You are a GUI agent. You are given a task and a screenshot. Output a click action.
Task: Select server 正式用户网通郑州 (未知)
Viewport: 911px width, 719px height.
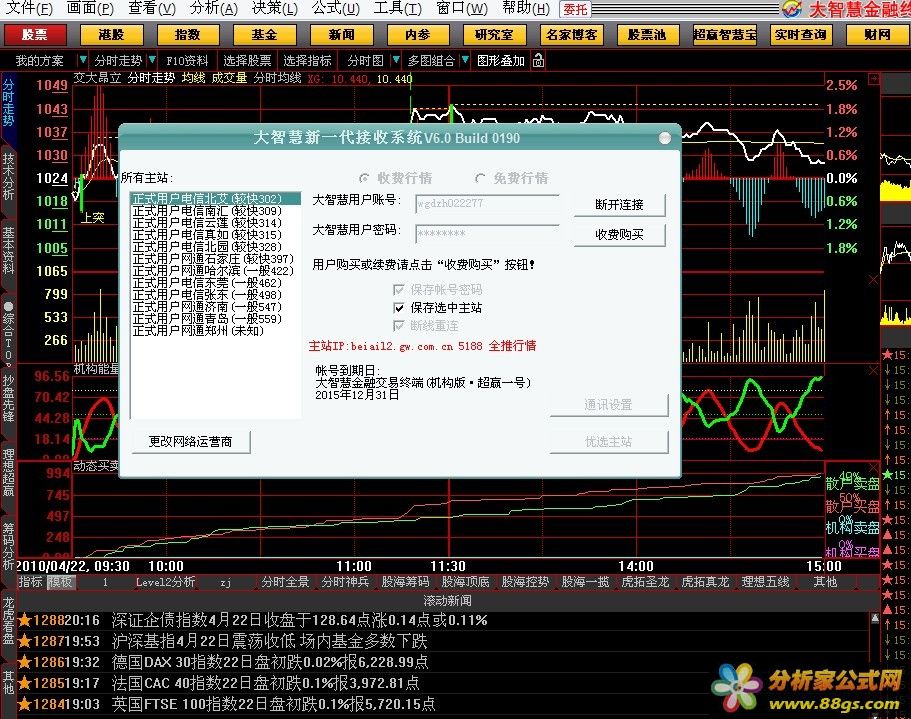[x=216, y=330]
